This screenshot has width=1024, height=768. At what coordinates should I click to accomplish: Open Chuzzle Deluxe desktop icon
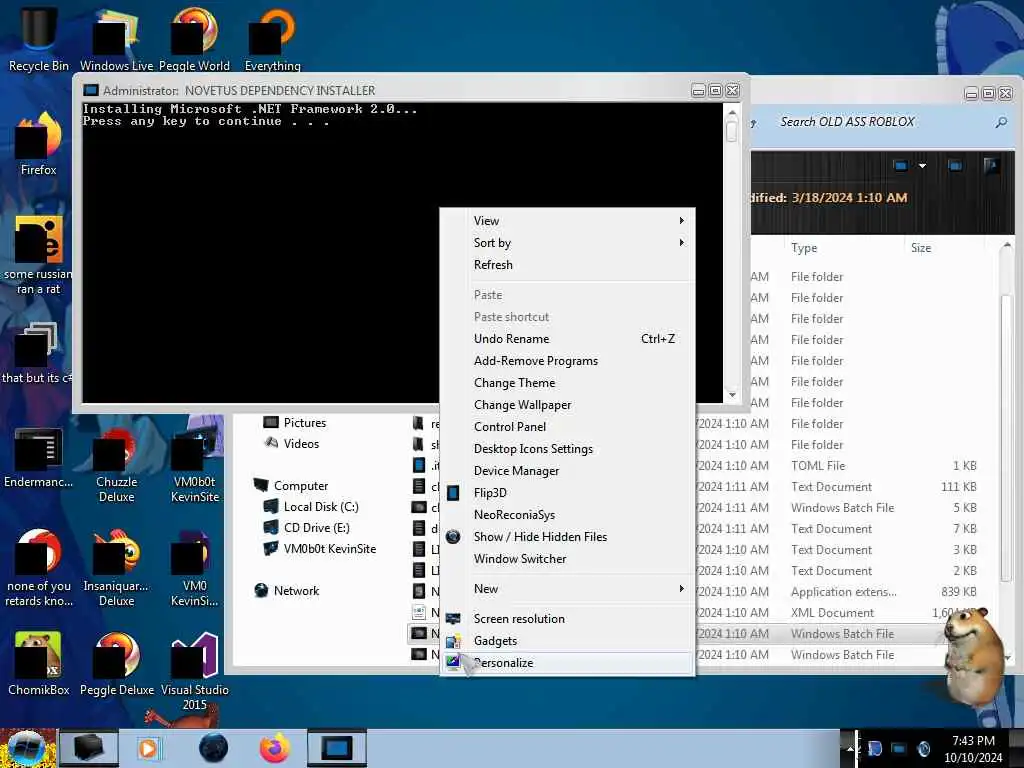pyautogui.click(x=117, y=465)
